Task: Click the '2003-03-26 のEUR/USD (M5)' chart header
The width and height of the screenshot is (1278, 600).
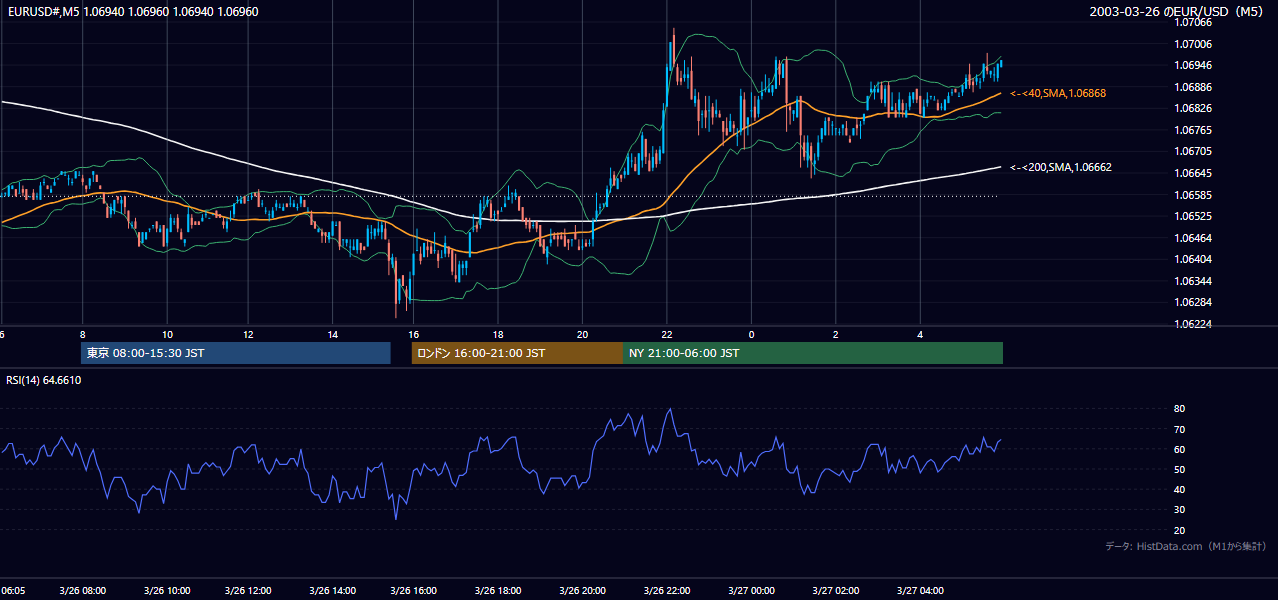Action: pos(1178,12)
